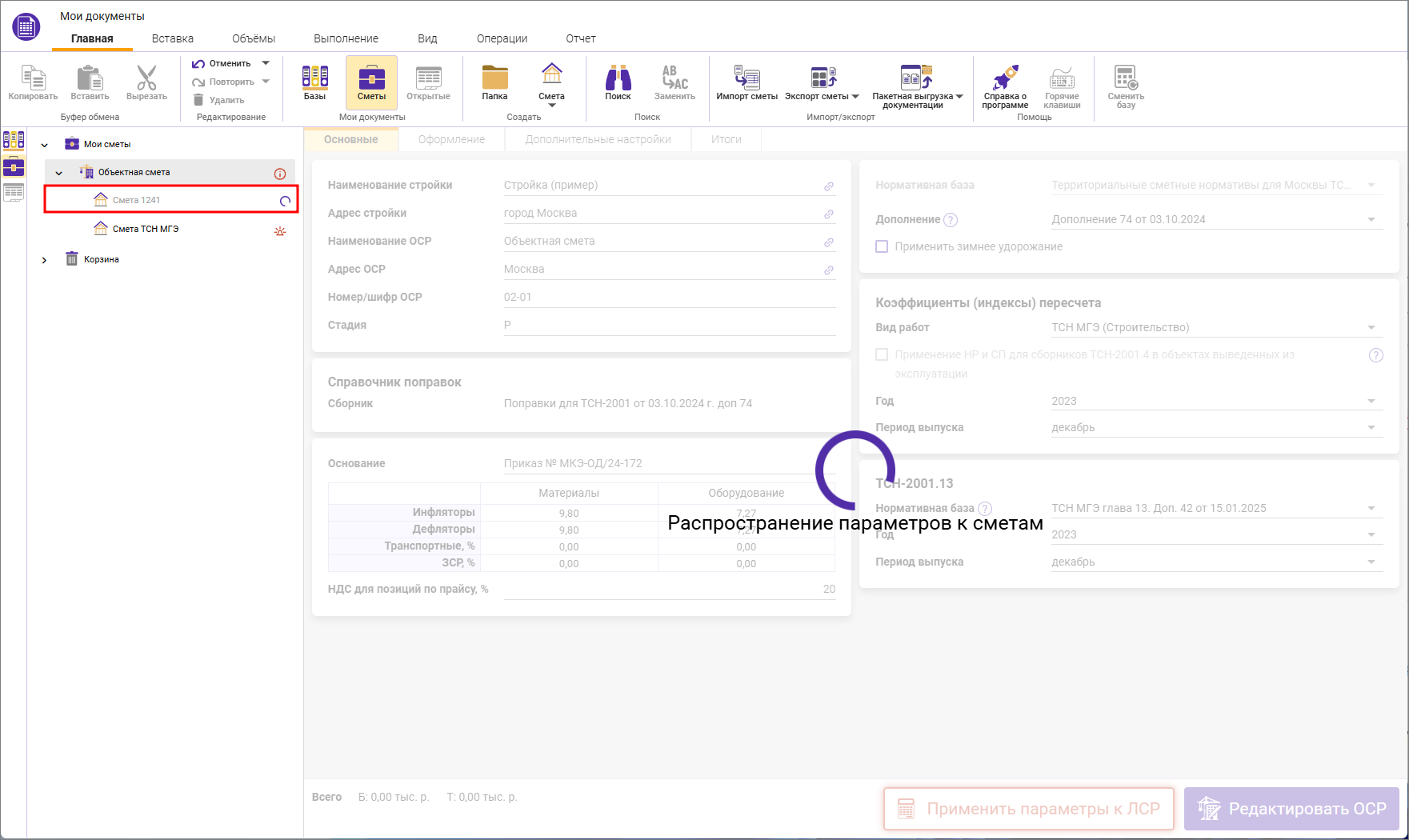
Task: Click Редактировать ОСР button
Action: click(1290, 809)
